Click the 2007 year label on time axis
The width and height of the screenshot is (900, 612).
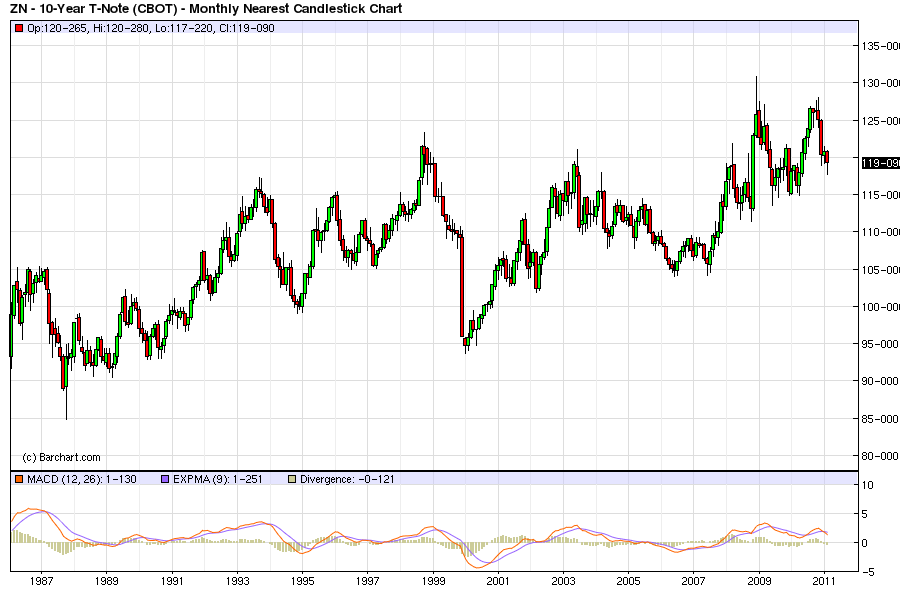[693, 581]
